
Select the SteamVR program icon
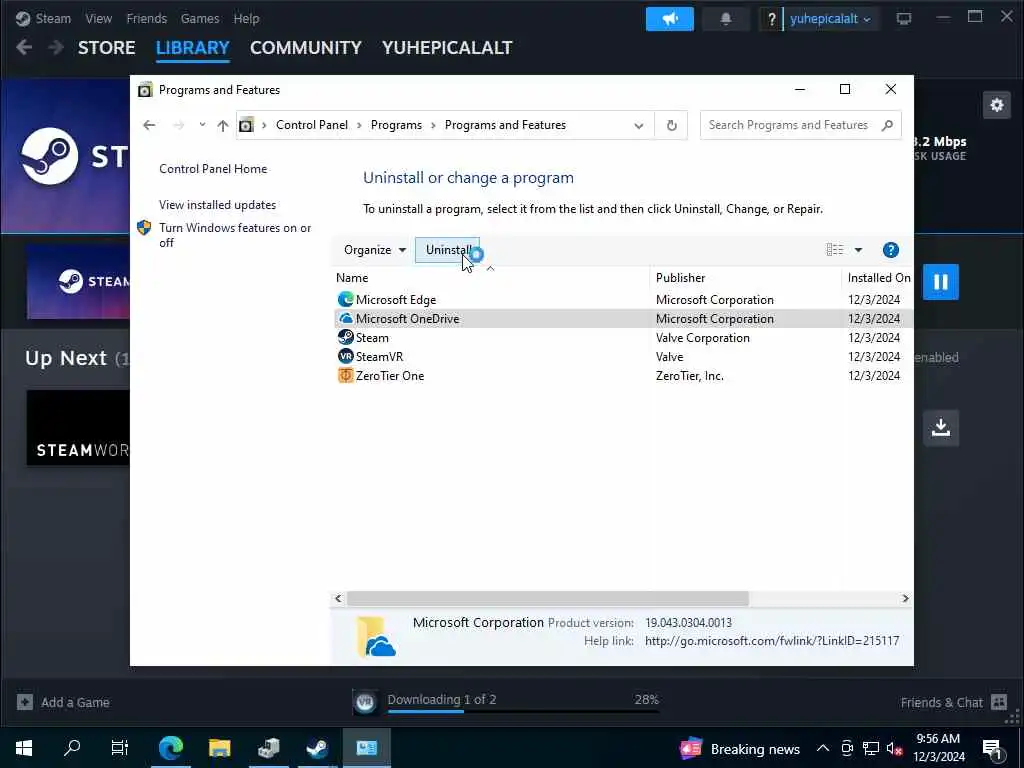click(345, 357)
